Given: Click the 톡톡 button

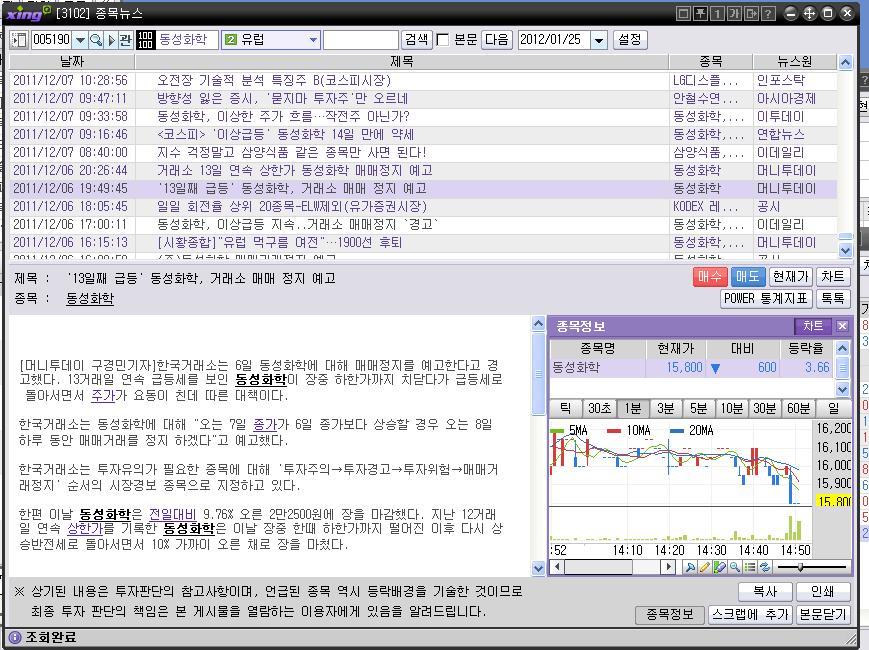Looking at the screenshot, I should [832, 299].
